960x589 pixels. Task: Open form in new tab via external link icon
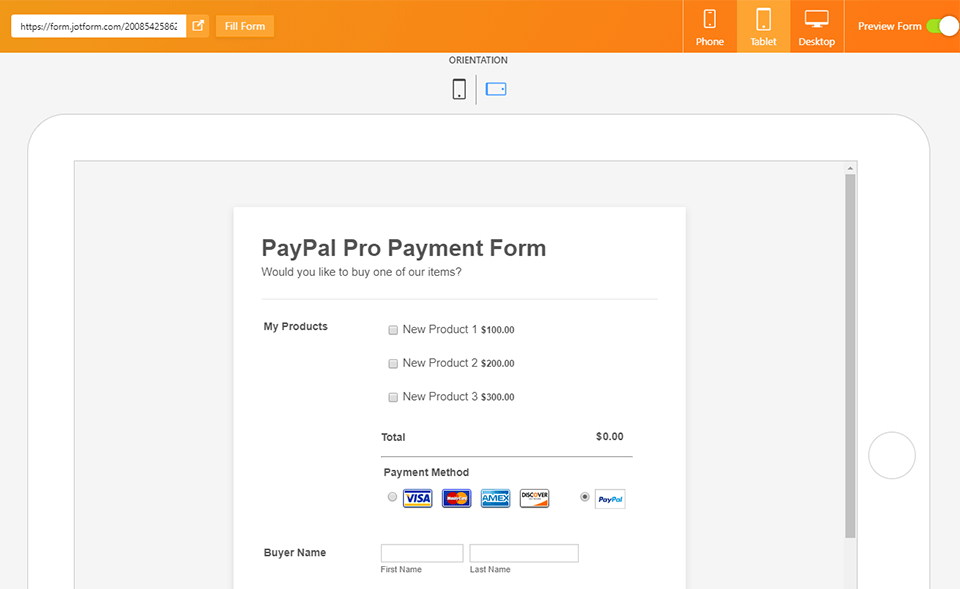coord(198,25)
